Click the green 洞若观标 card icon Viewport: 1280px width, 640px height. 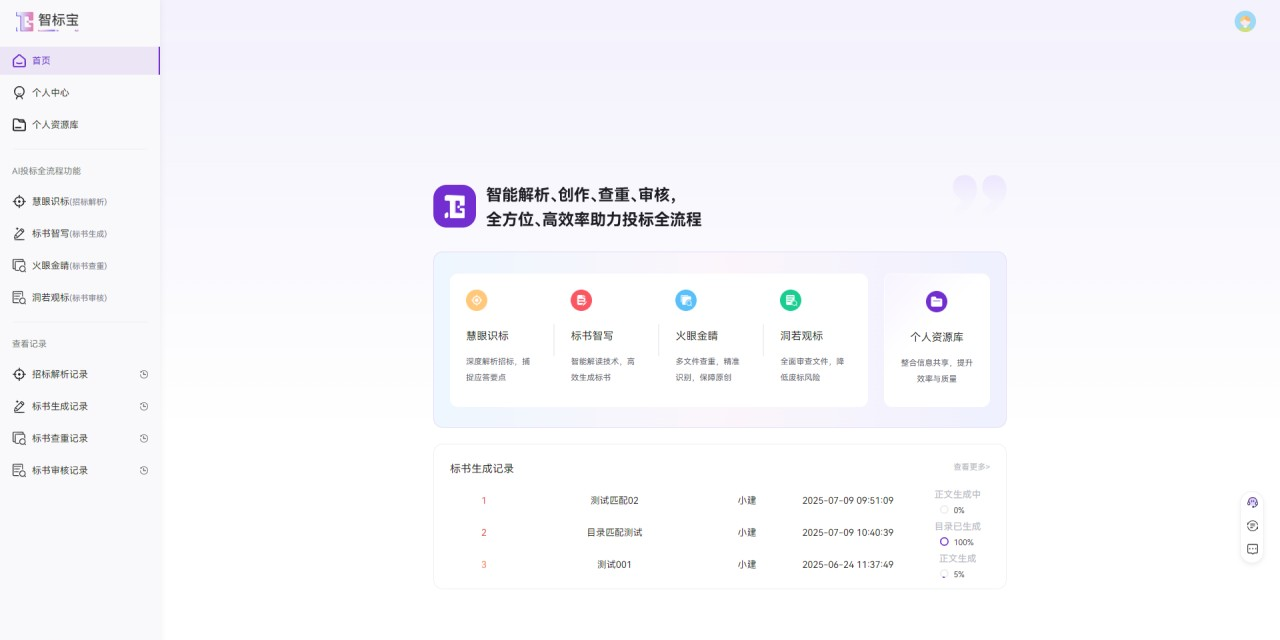tap(791, 300)
